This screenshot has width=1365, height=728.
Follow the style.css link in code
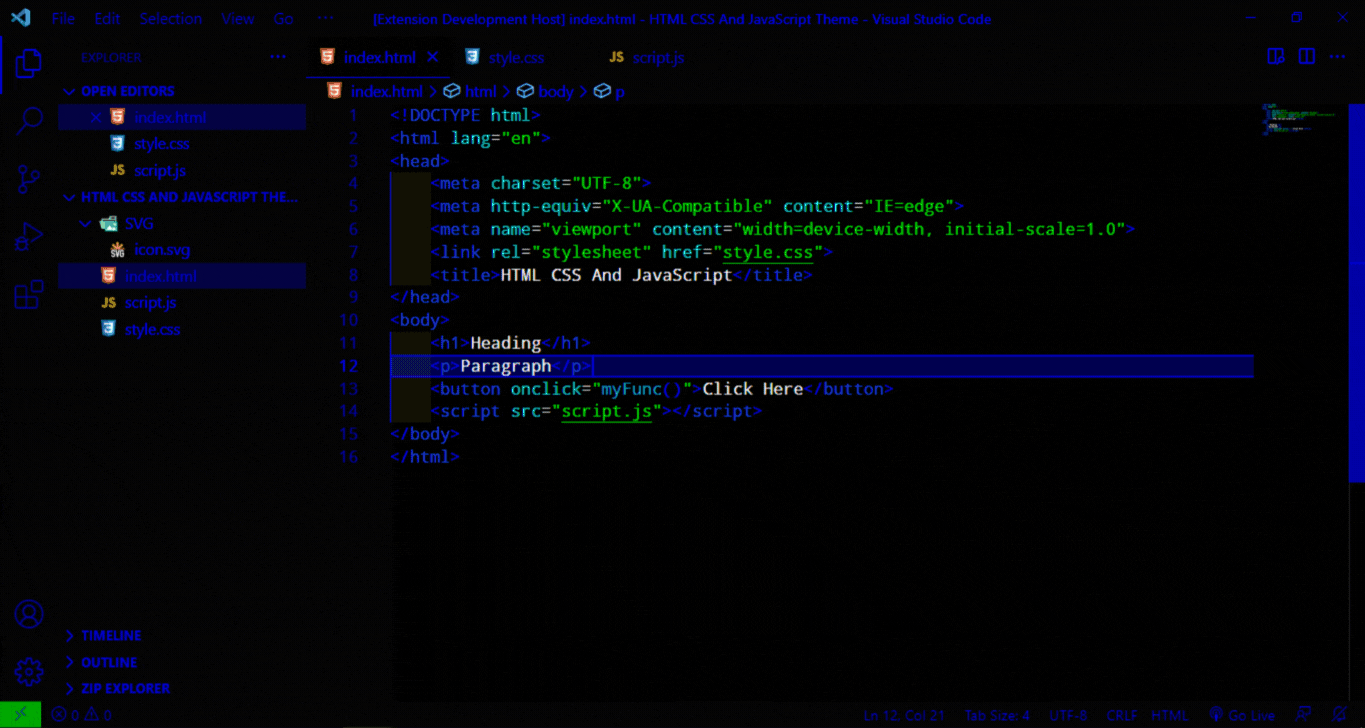(x=768, y=252)
